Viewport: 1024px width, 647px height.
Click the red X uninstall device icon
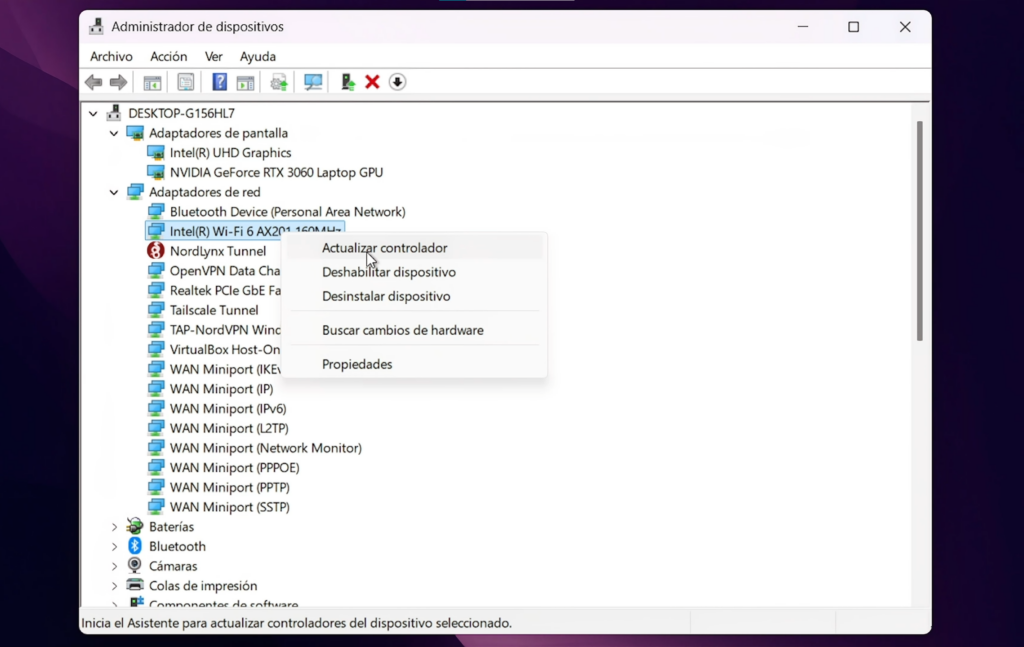372,82
